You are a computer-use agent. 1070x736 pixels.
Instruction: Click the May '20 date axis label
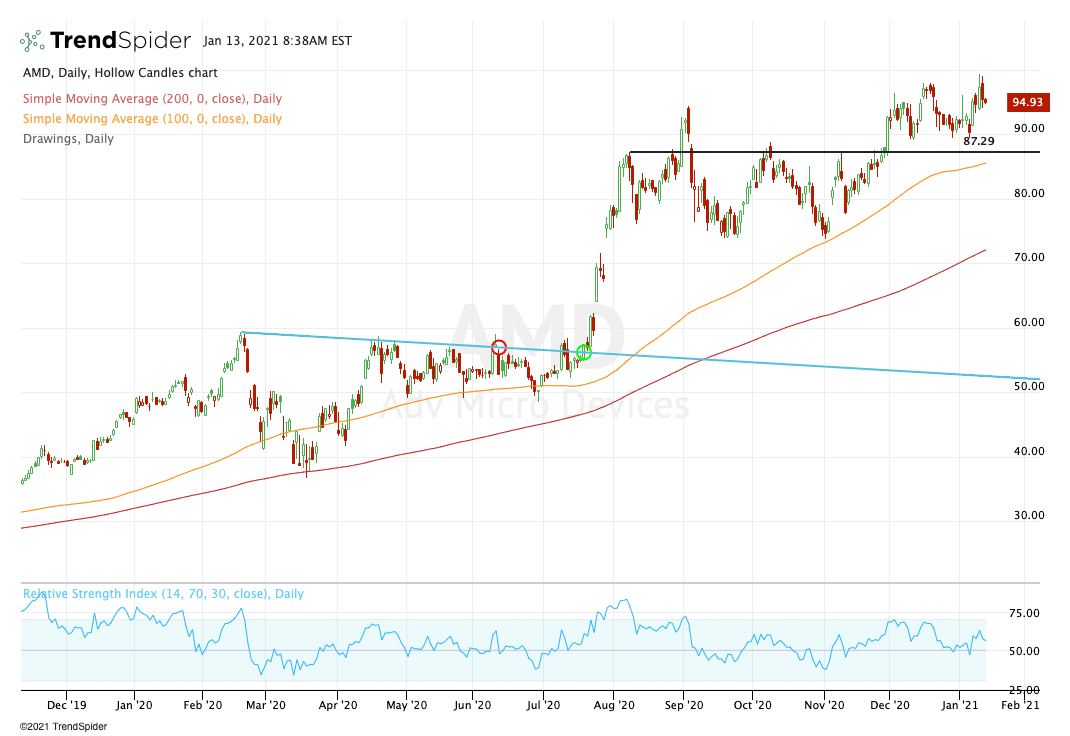tap(407, 705)
